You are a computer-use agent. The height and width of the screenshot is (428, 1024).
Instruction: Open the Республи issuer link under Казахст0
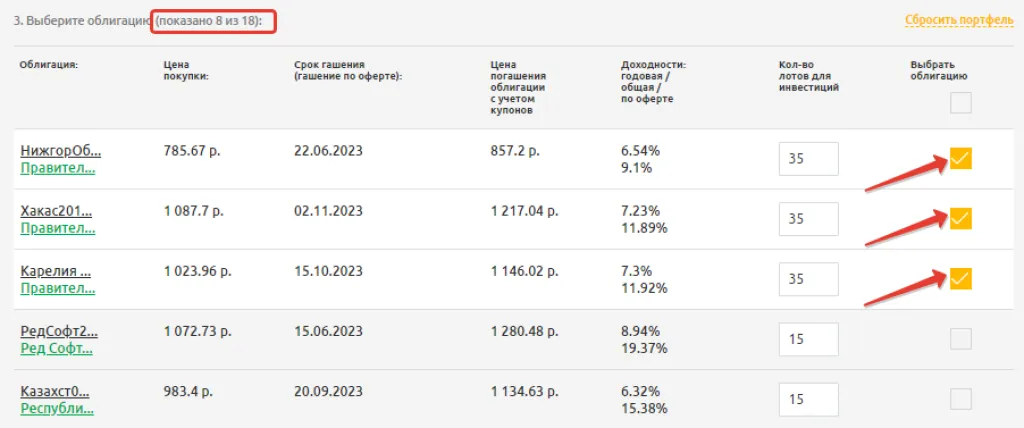coord(57,408)
